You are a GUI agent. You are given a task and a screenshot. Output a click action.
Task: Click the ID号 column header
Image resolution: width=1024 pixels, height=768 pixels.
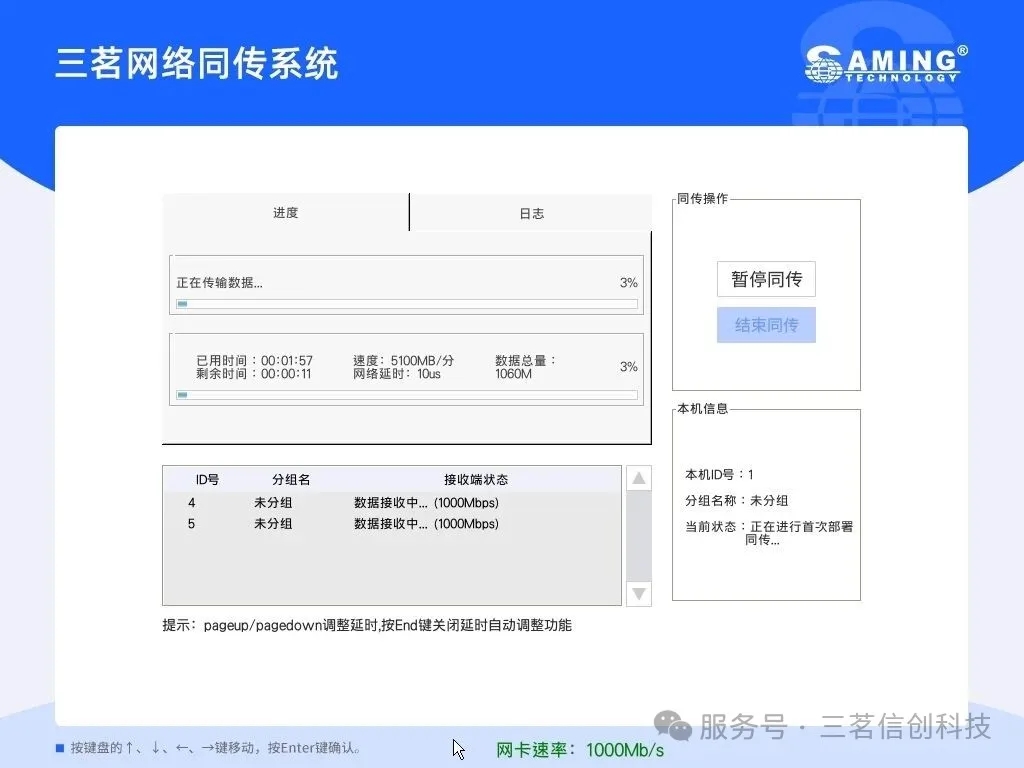[x=207, y=480]
